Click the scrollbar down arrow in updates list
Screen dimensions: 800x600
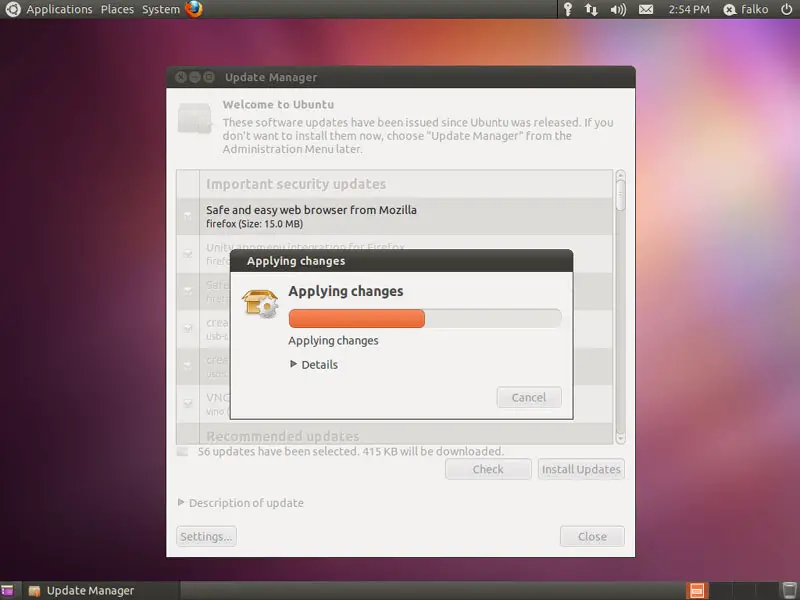coord(620,438)
